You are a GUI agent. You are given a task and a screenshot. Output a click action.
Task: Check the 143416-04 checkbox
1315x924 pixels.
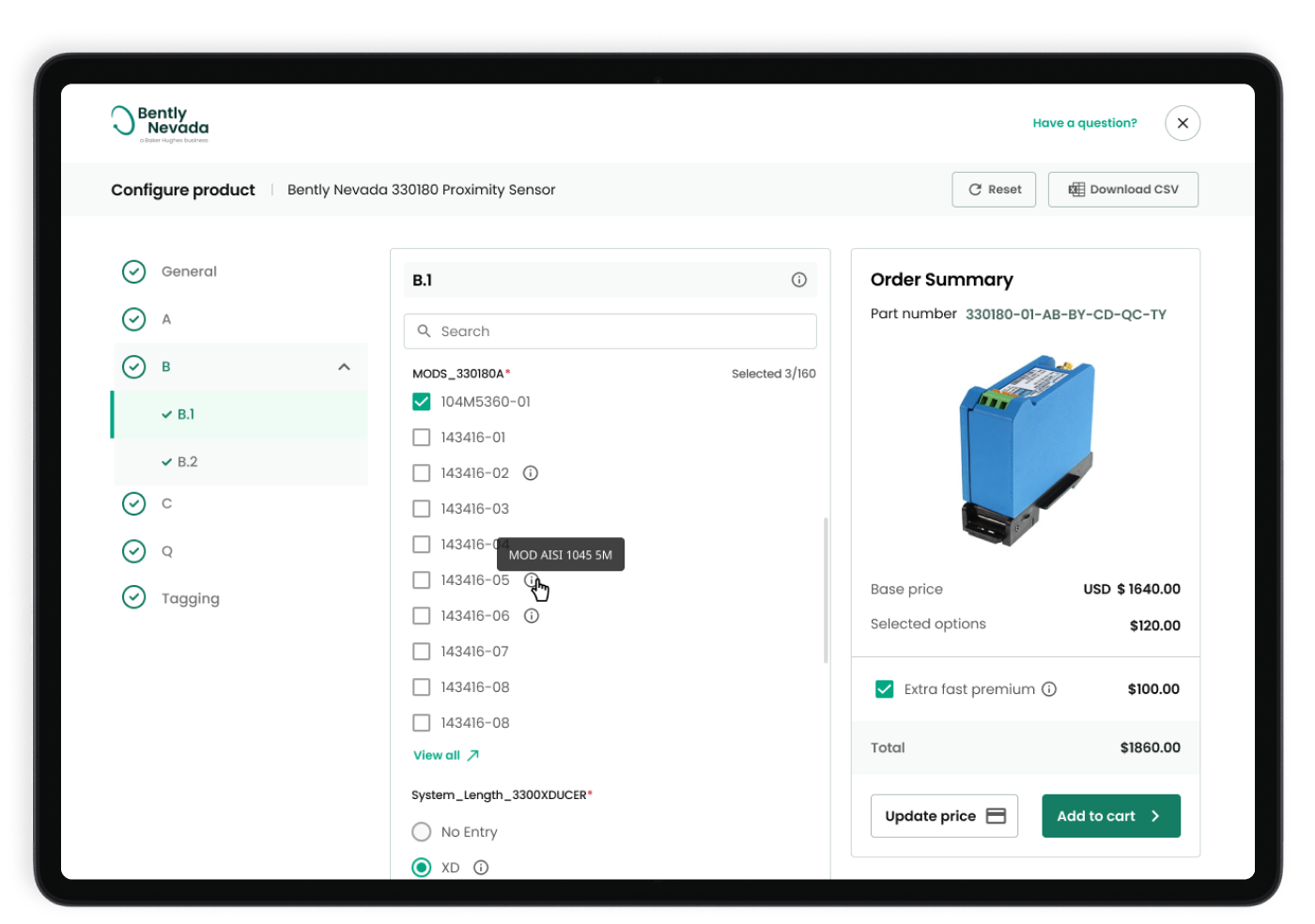pos(422,545)
